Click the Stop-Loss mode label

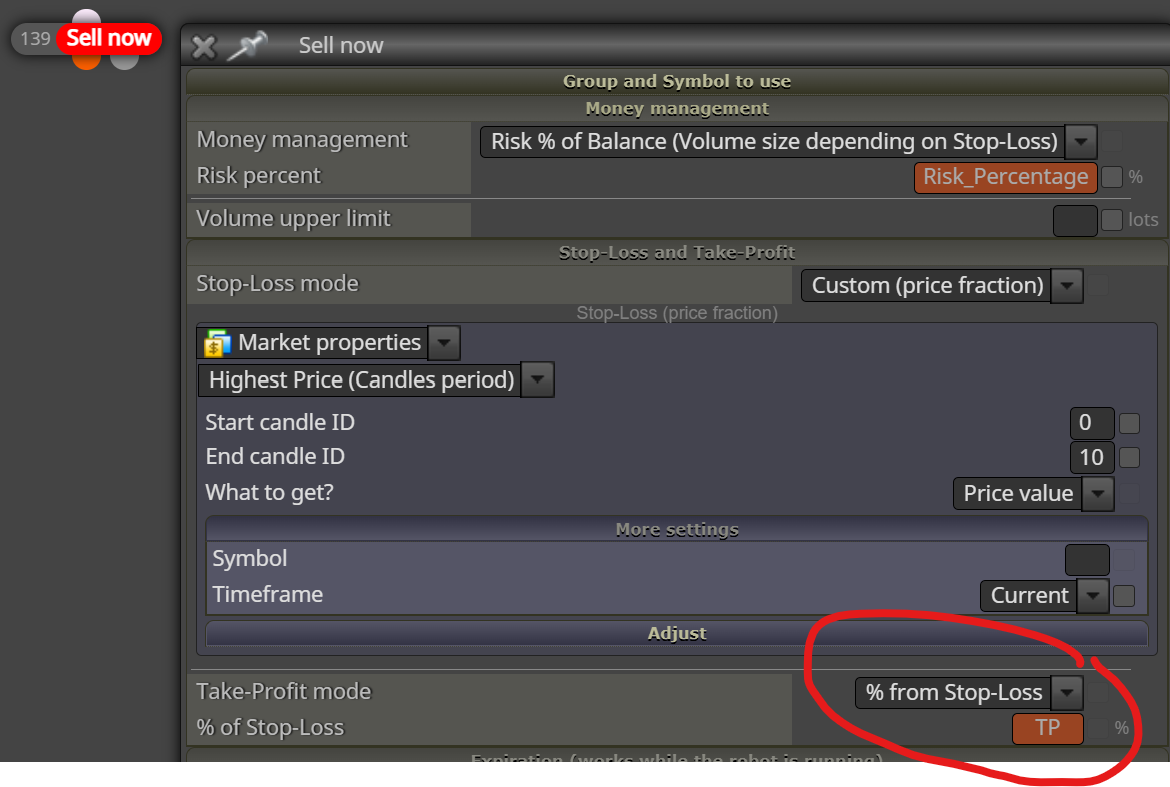pyautogui.click(x=277, y=284)
